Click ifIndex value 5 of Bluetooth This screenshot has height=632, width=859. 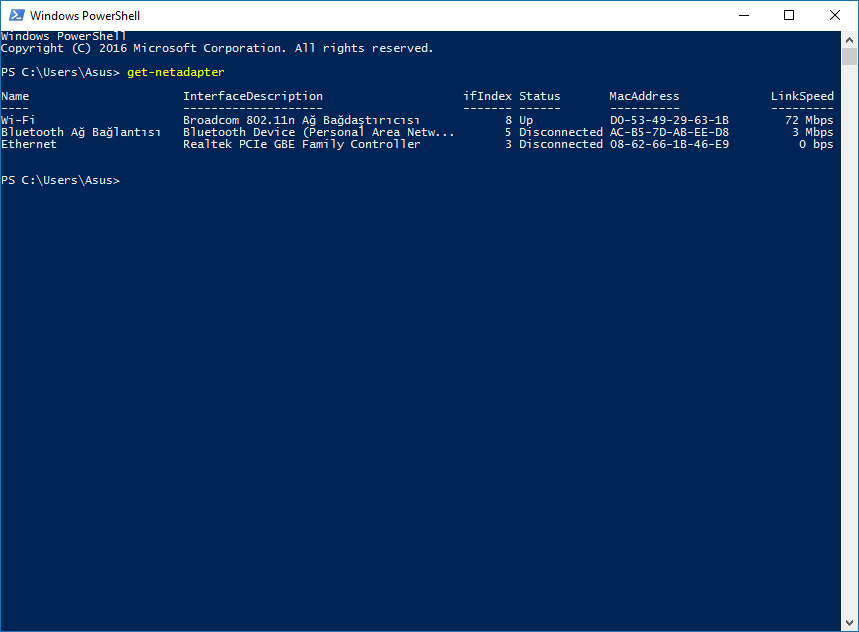[x=508, y=132]
